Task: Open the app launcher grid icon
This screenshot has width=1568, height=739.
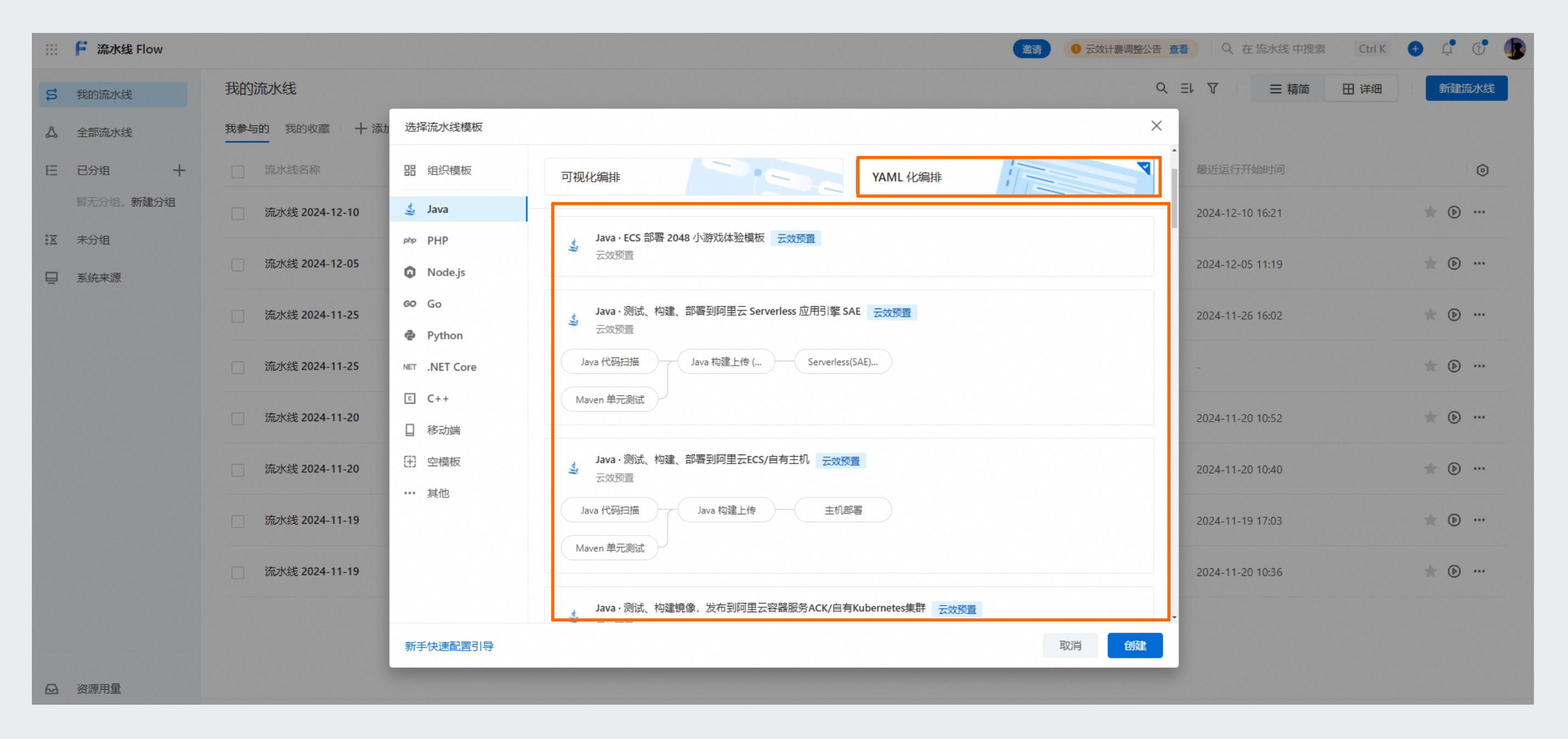Action: click(52, 49)
